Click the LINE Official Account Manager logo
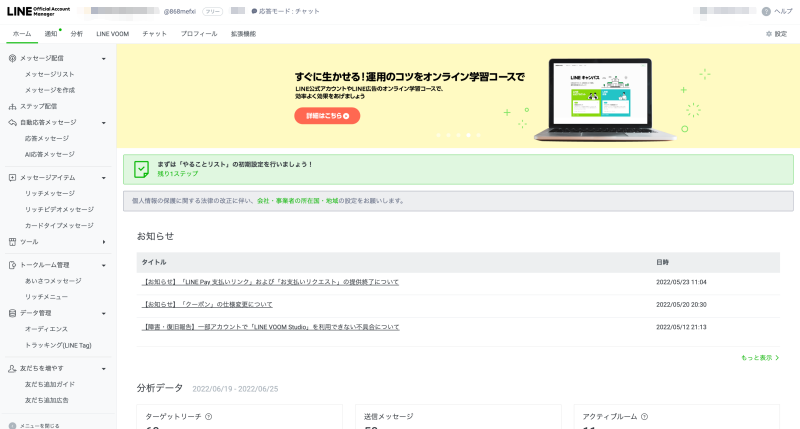The image size is (800, 429). click(39, 10)
